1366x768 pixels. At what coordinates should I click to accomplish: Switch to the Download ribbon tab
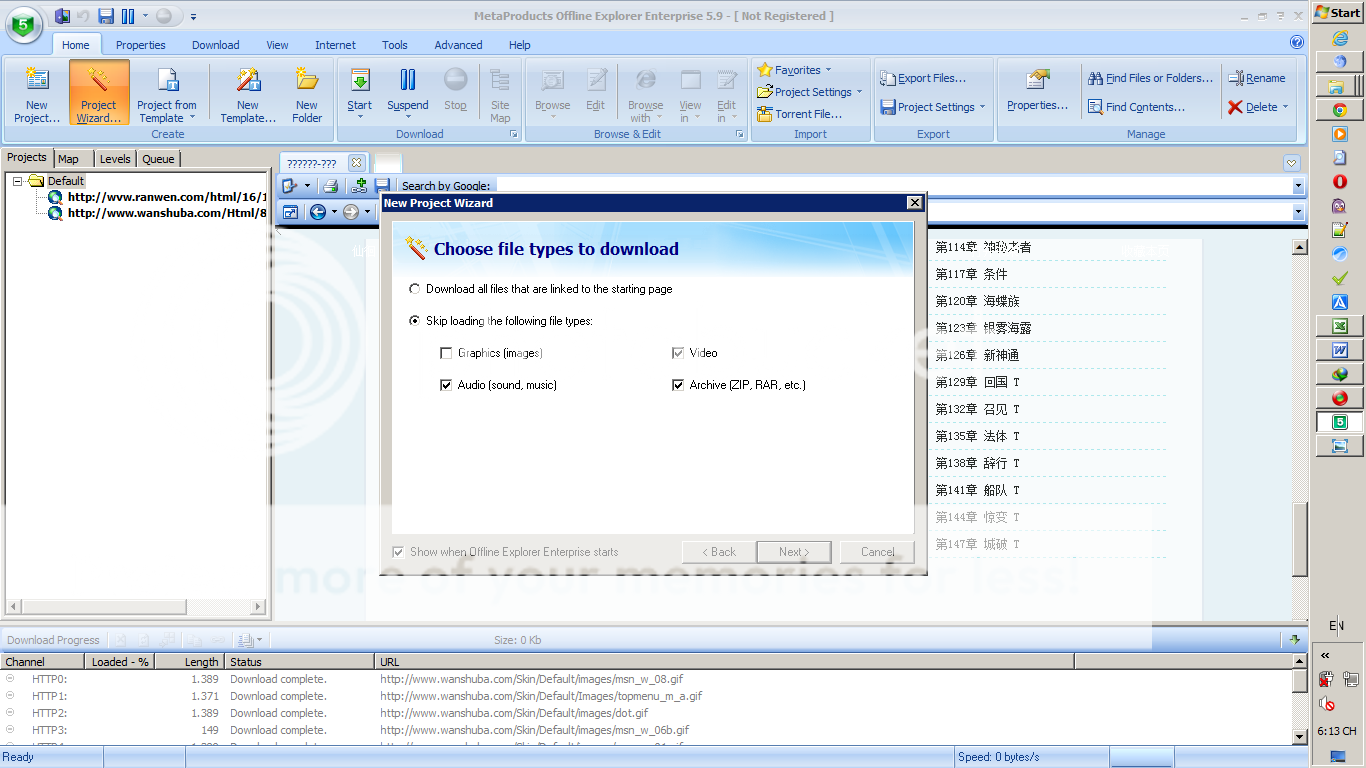215,45
